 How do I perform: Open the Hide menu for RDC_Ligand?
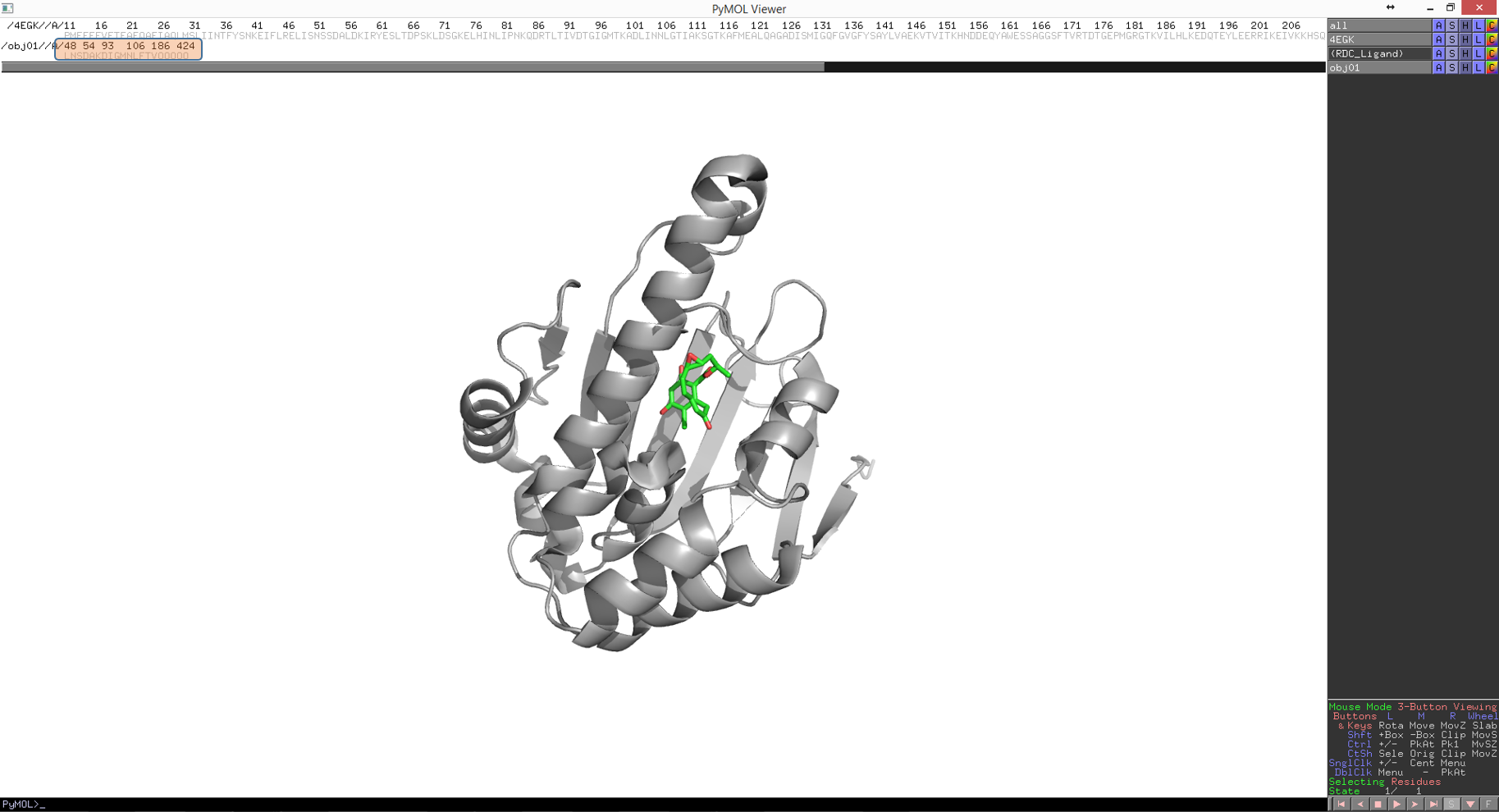click(1465, 53)
